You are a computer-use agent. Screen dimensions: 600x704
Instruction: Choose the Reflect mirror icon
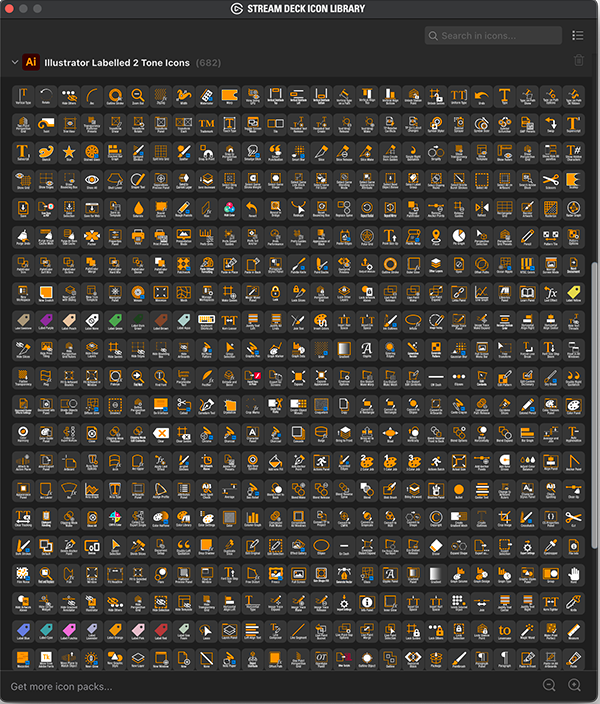[x=481, y=209]
